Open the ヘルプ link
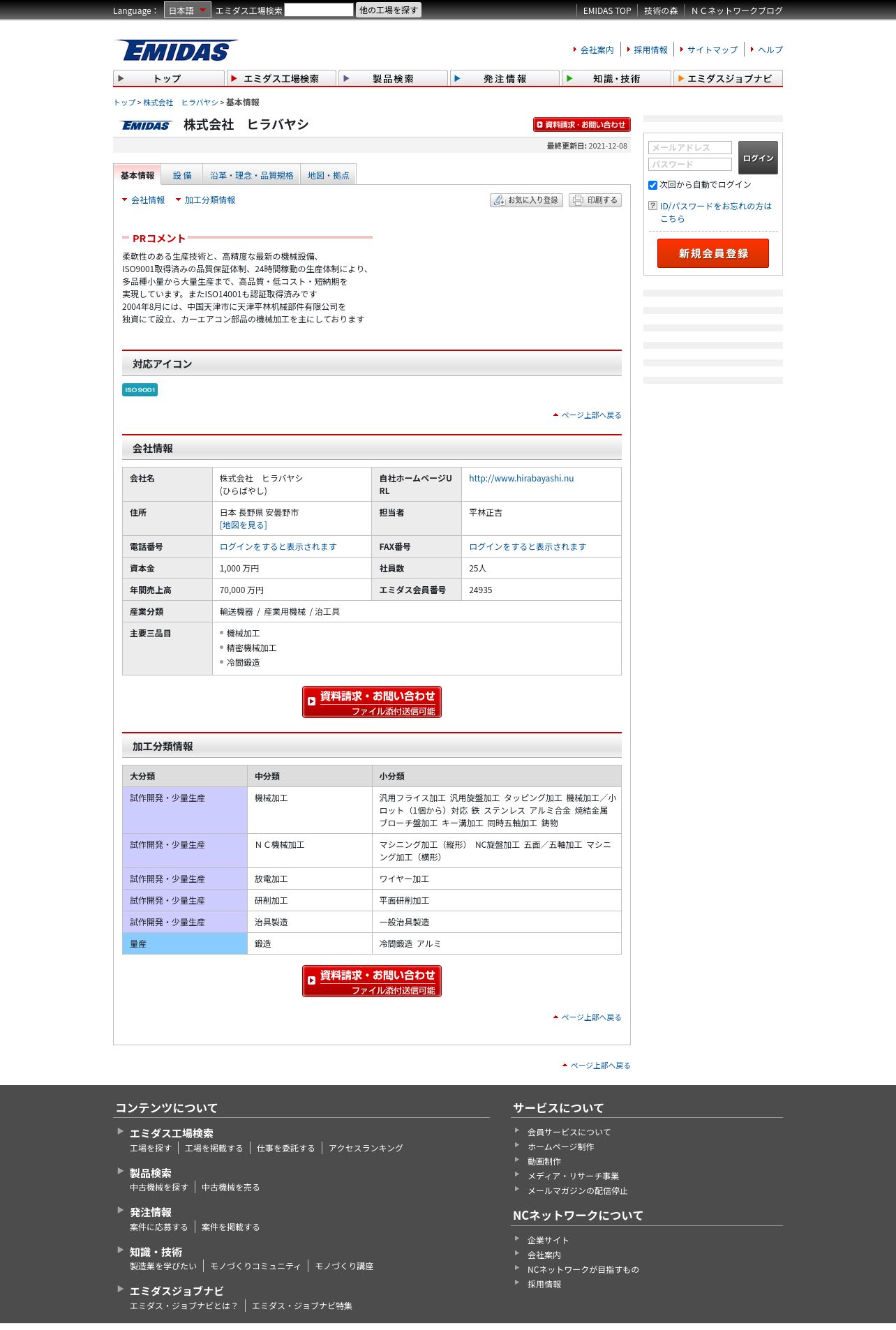896x1330 pixels. [x=770, y=50]
